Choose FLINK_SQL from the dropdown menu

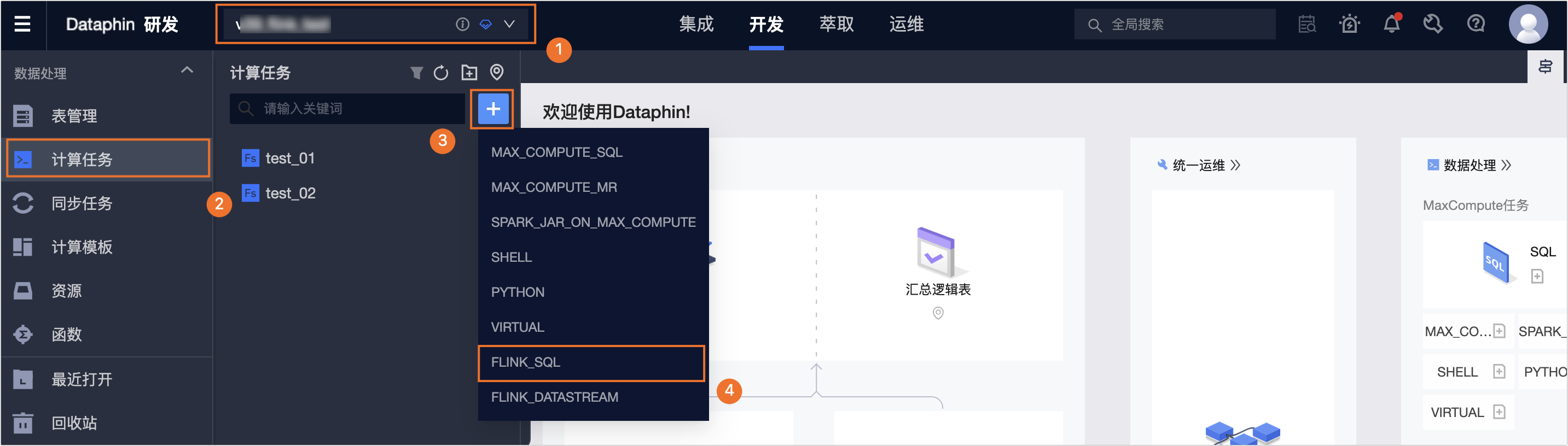(x=591, y=362)
